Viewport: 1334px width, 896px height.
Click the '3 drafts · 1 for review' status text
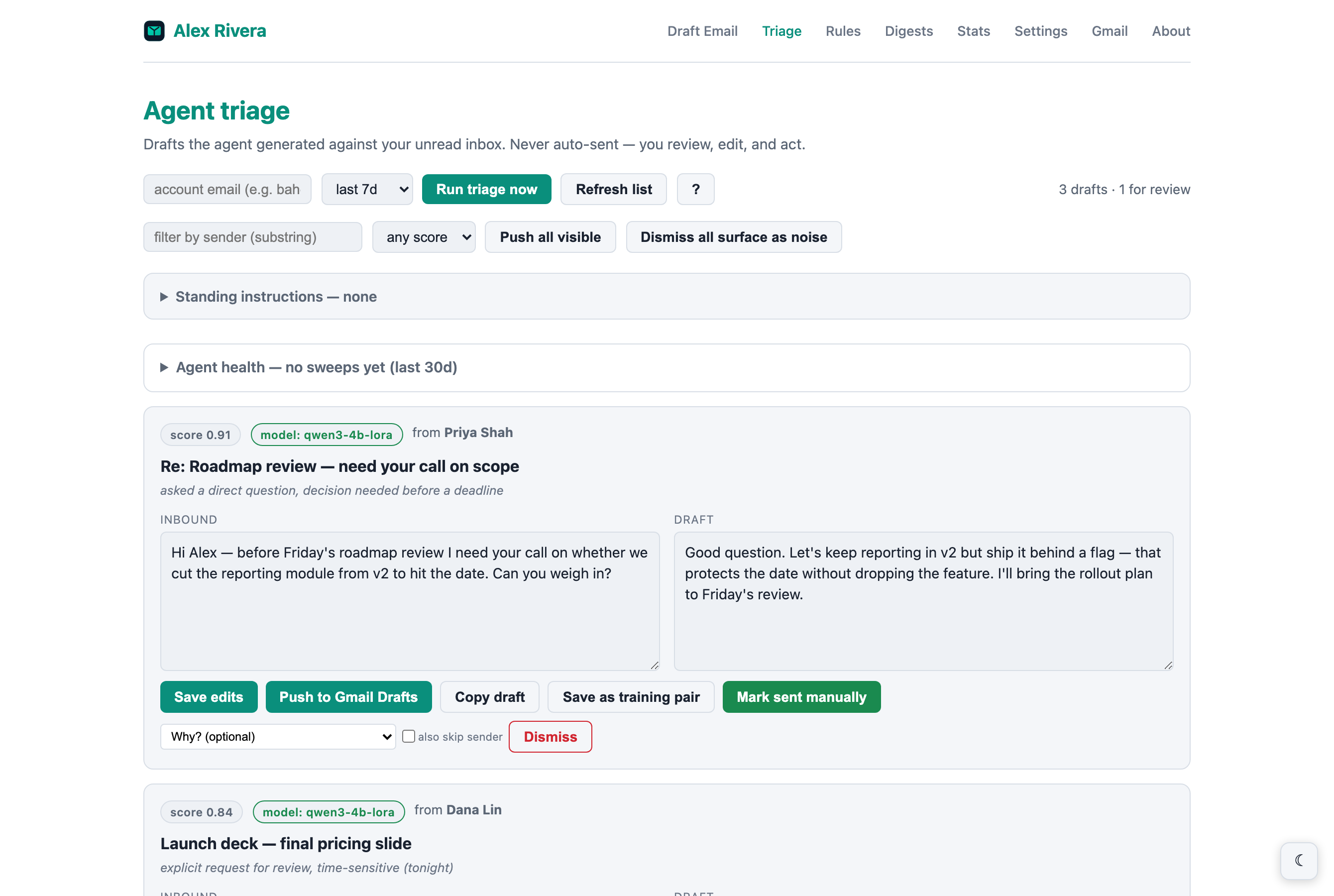[1124, 189]
